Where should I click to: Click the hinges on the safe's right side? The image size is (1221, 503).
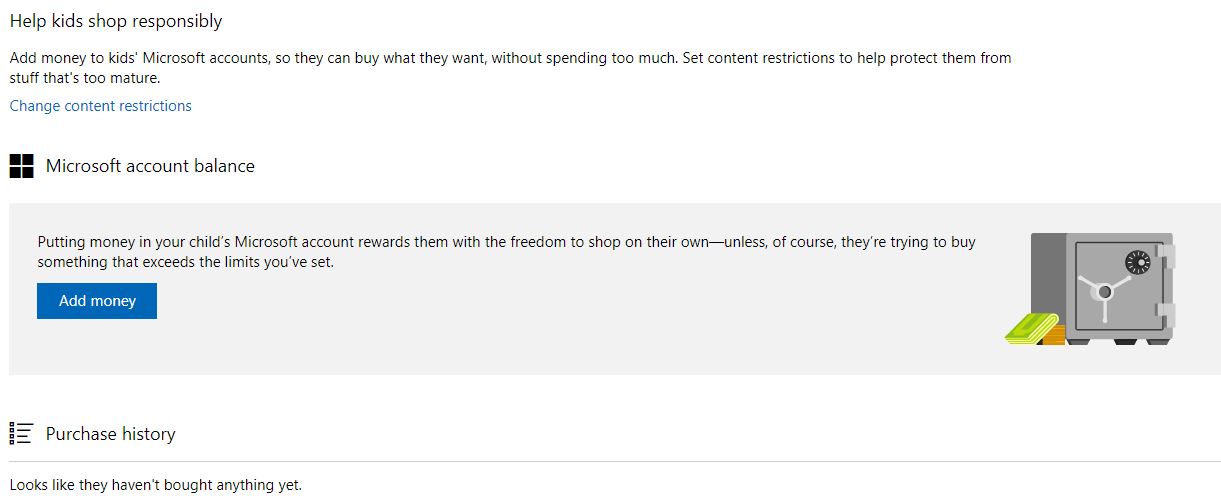point(1168,287)
